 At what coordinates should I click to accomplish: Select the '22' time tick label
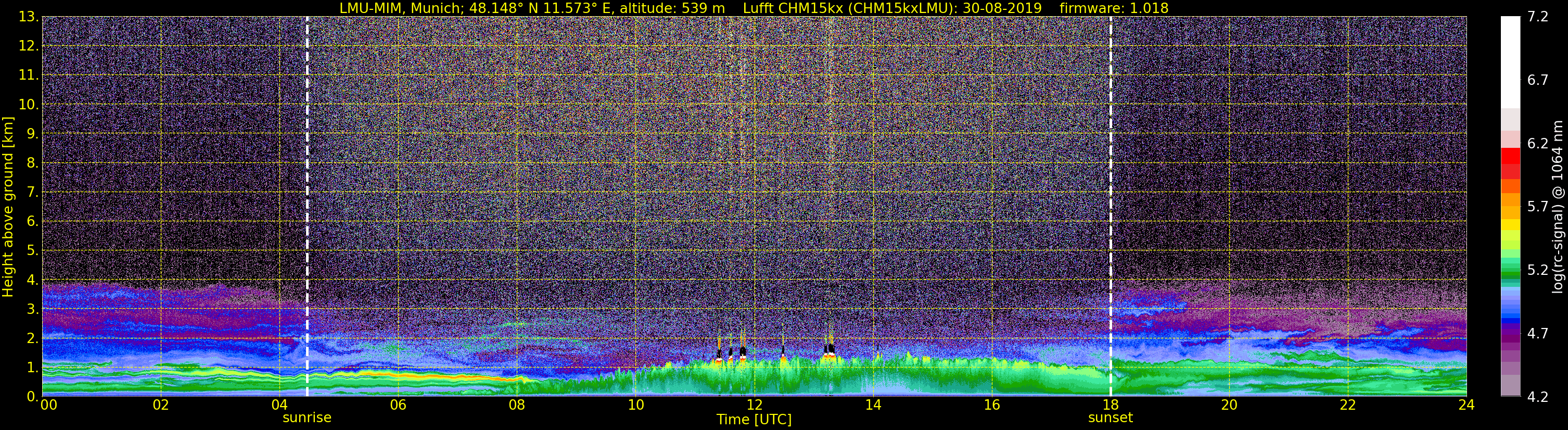point(1348,405)
